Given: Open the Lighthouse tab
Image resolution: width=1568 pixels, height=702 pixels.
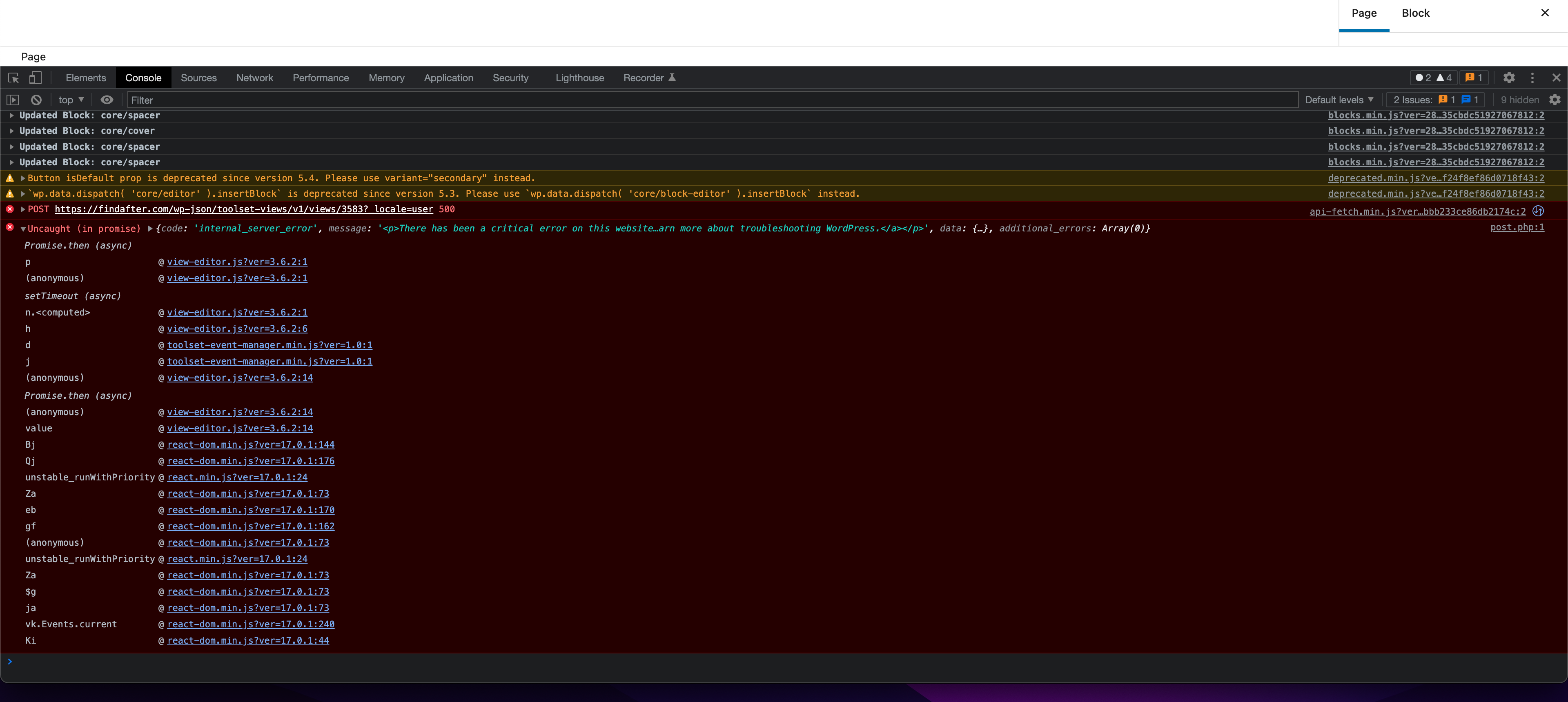Looking at the screenshot, I should 579,78.
